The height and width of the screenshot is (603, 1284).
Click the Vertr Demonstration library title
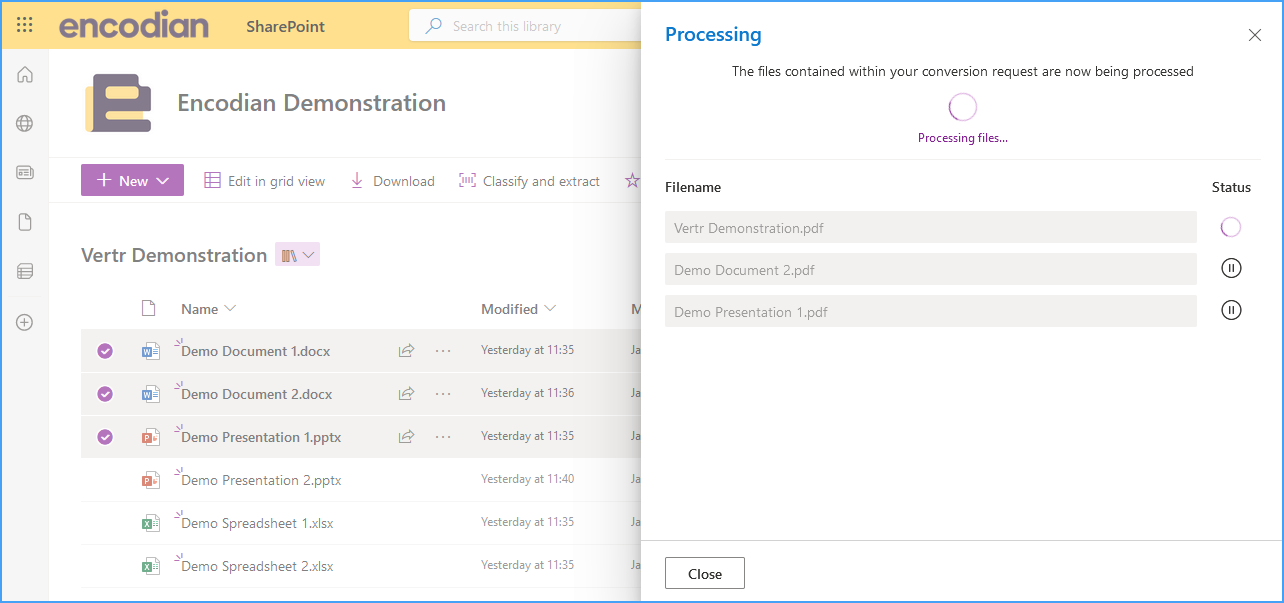[x=174, y=255]
